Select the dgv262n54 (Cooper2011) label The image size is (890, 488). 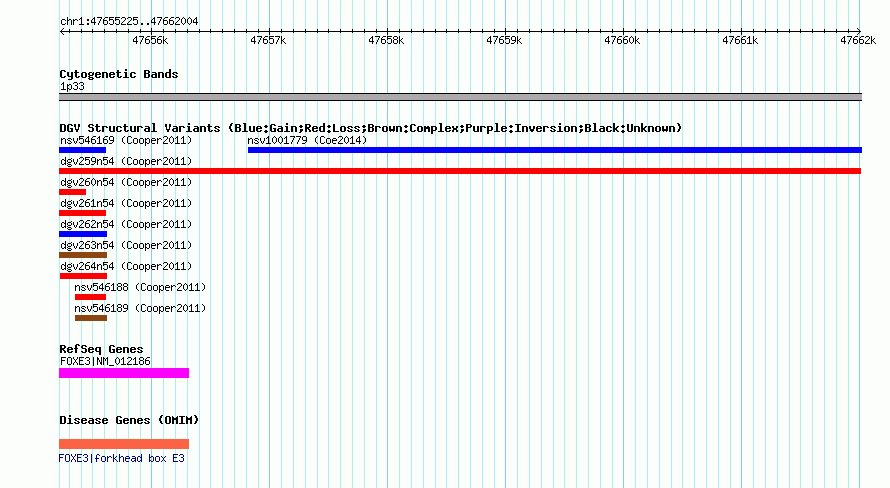pos(126,224)
